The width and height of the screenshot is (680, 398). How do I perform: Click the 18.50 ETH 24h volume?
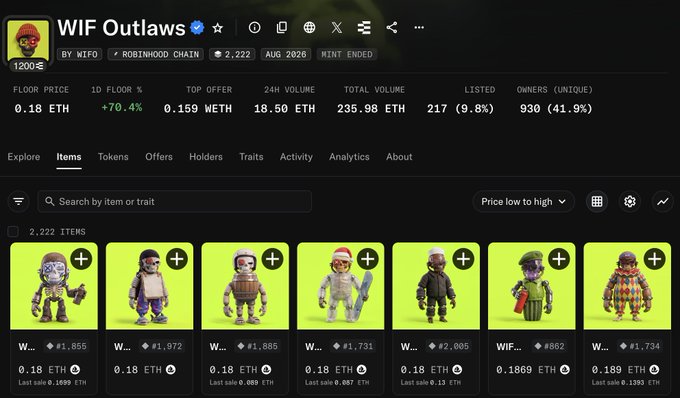click(x=284, y=108)
